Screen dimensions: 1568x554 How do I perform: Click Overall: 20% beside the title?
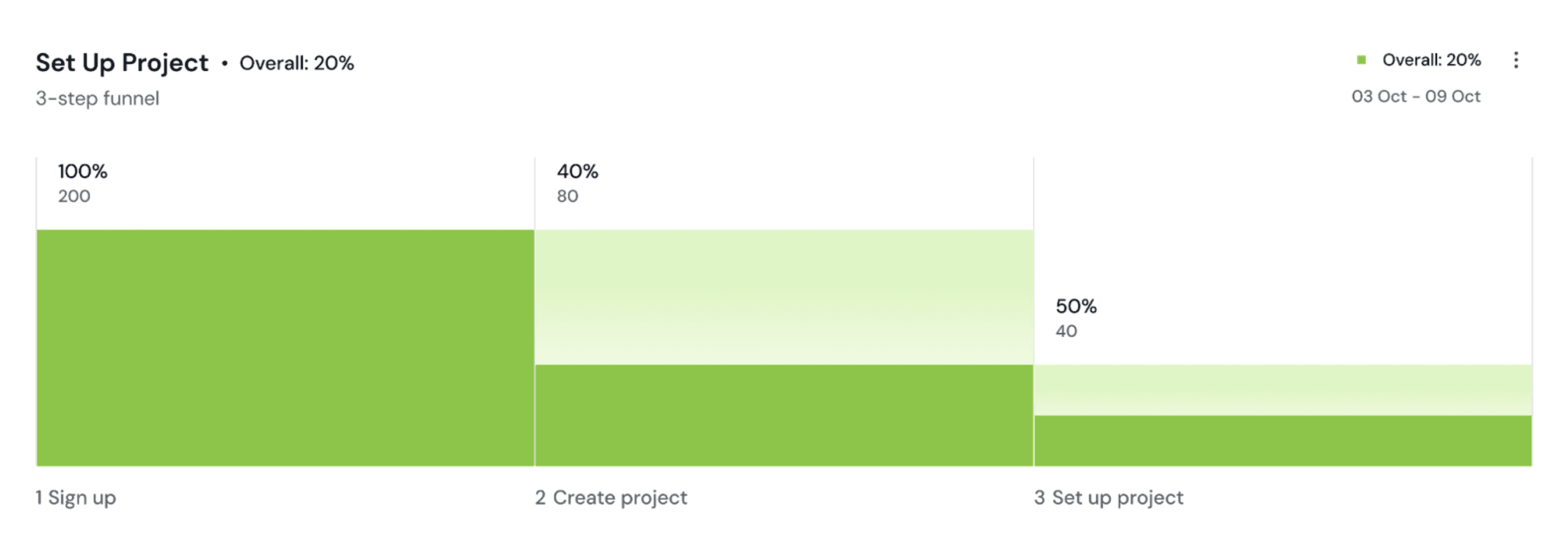296,63
